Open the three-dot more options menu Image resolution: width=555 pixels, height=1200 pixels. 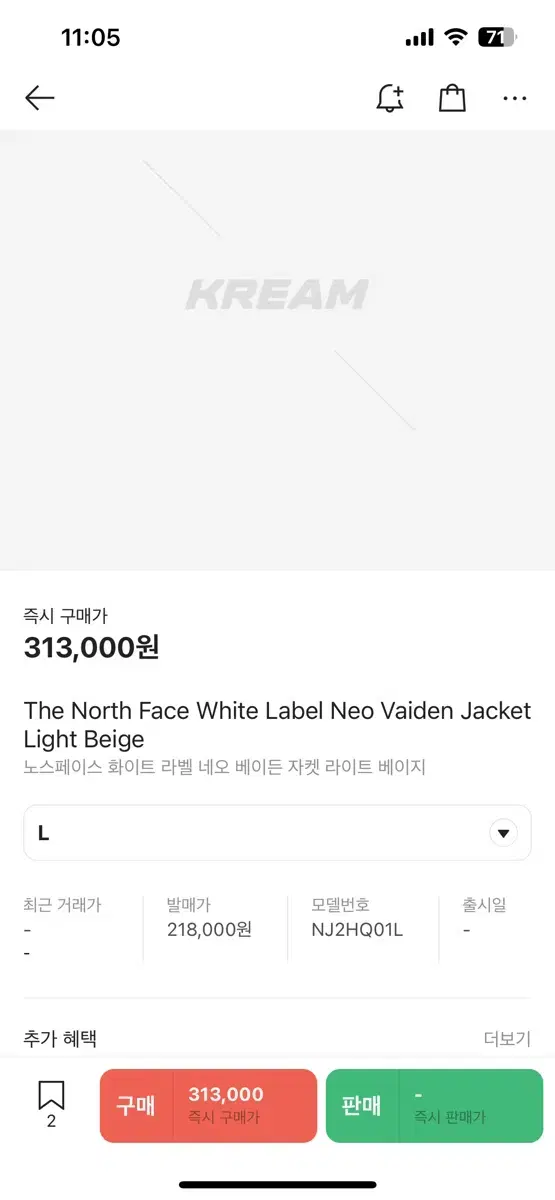[x=514, y=99]
